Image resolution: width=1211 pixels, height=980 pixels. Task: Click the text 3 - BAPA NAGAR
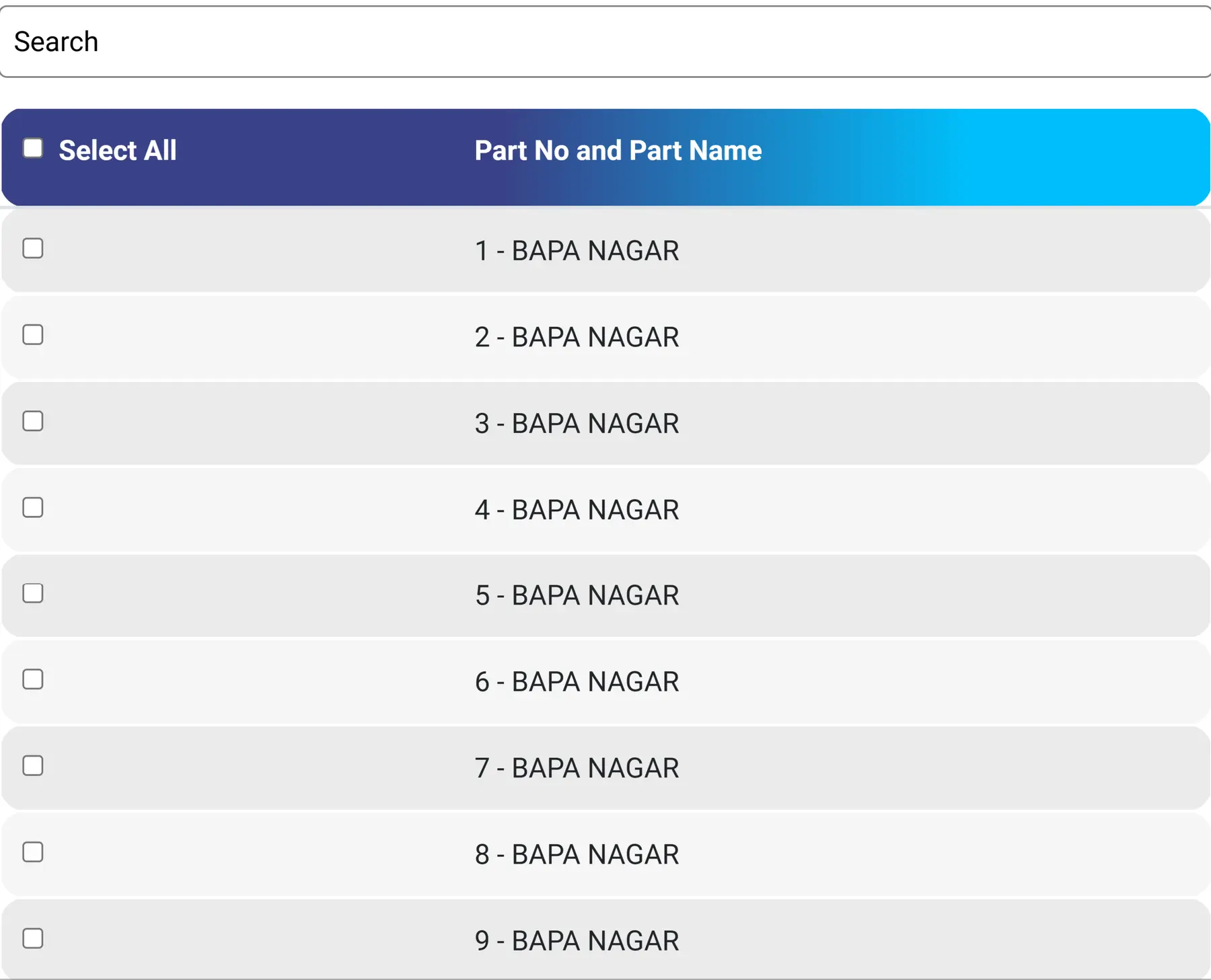tap(577, 424)
